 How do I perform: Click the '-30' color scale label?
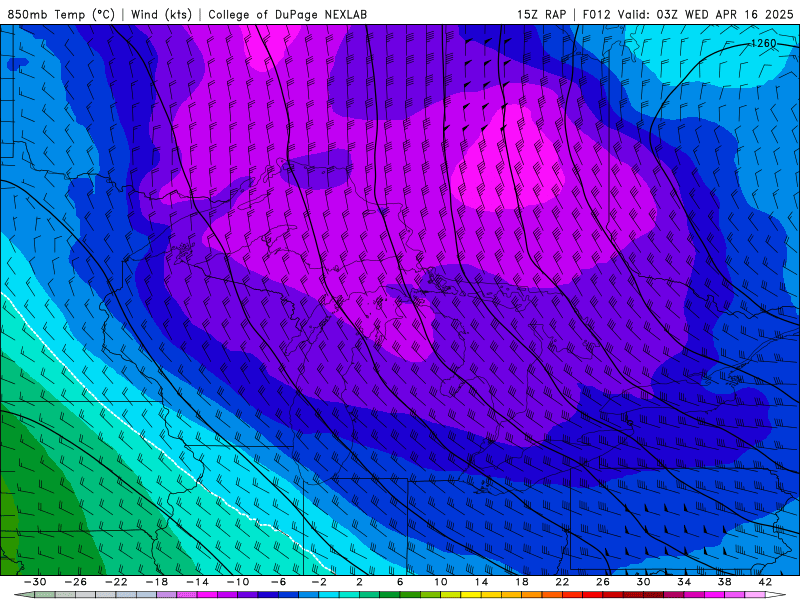click(35, 582)
